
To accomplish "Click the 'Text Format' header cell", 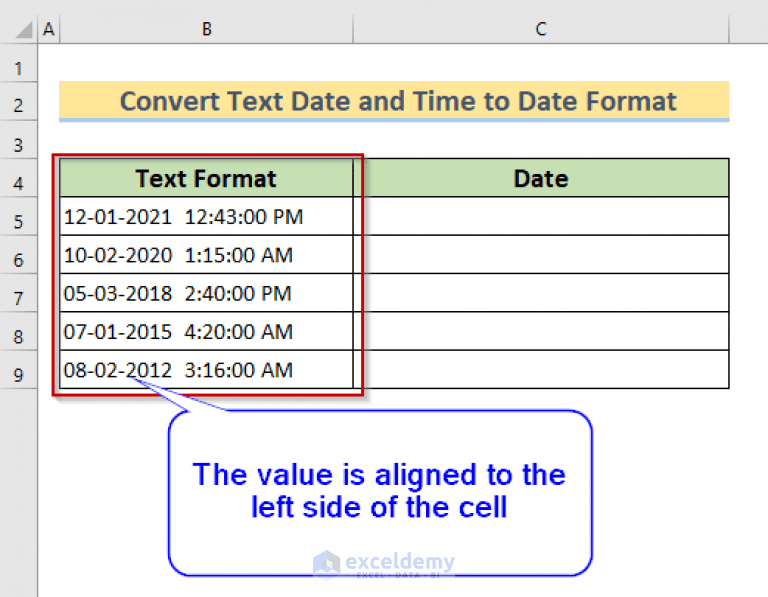I will (206, 178).
